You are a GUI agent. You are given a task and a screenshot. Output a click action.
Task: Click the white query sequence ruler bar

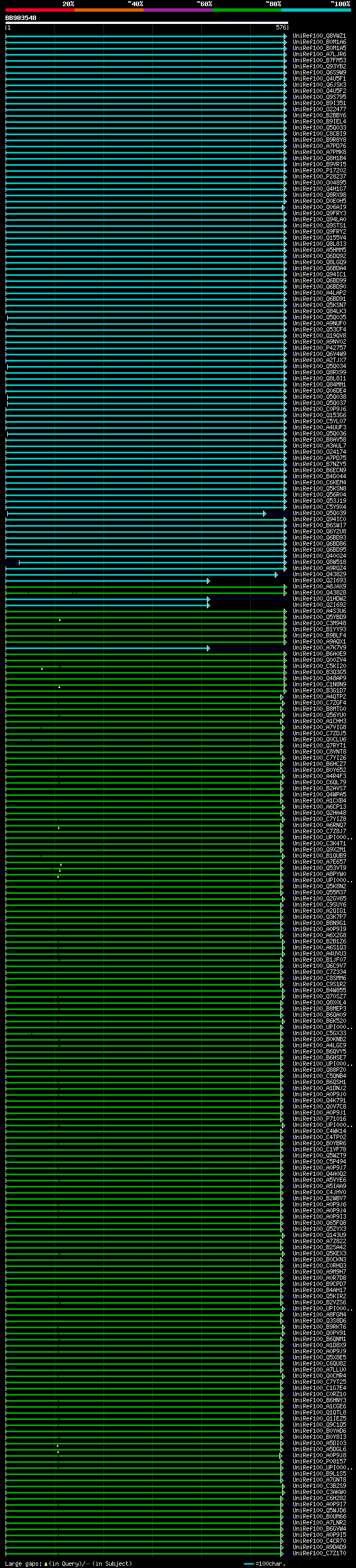[x=146, y=23]
